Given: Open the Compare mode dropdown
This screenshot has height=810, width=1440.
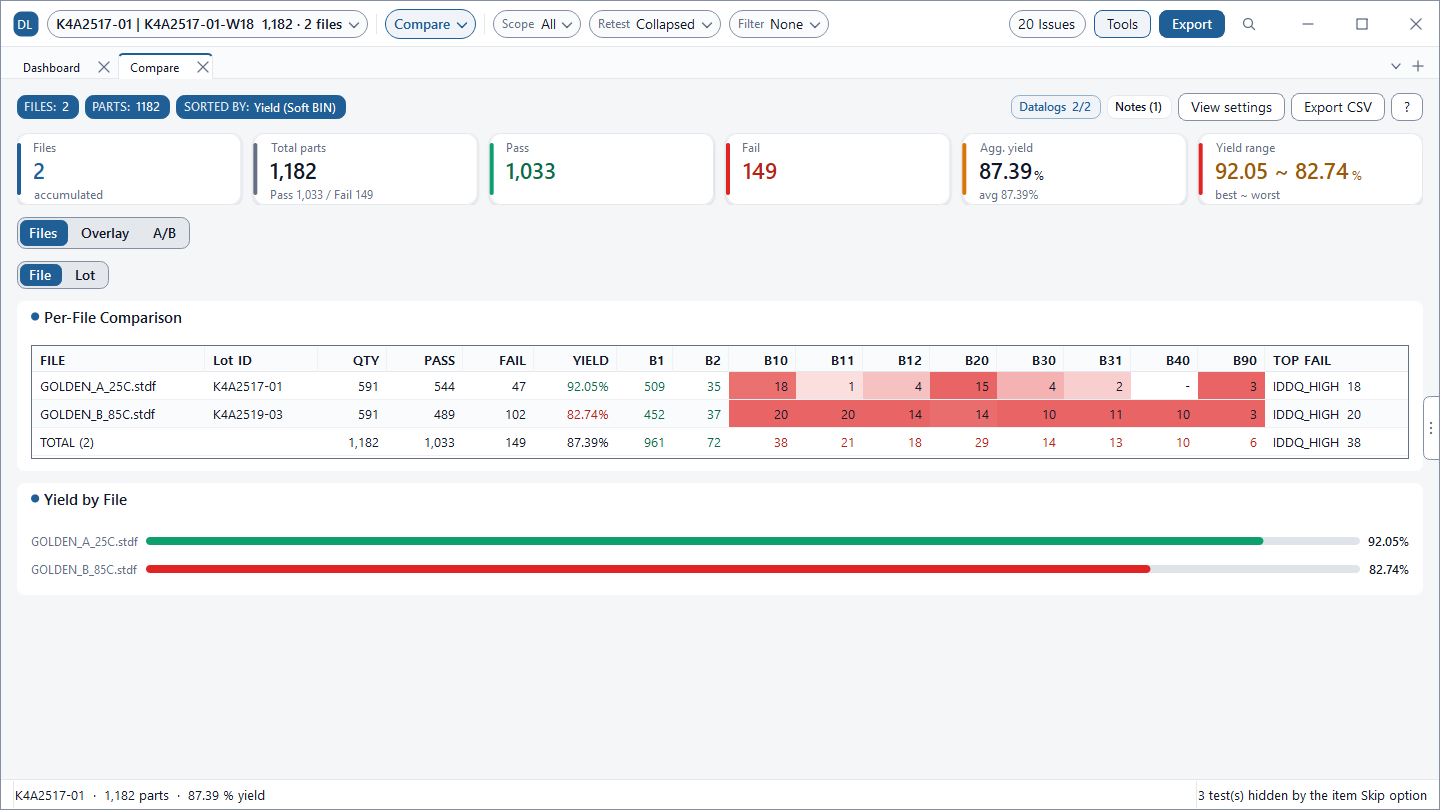Looking at the screenshot, I should [x=430, y=25].
